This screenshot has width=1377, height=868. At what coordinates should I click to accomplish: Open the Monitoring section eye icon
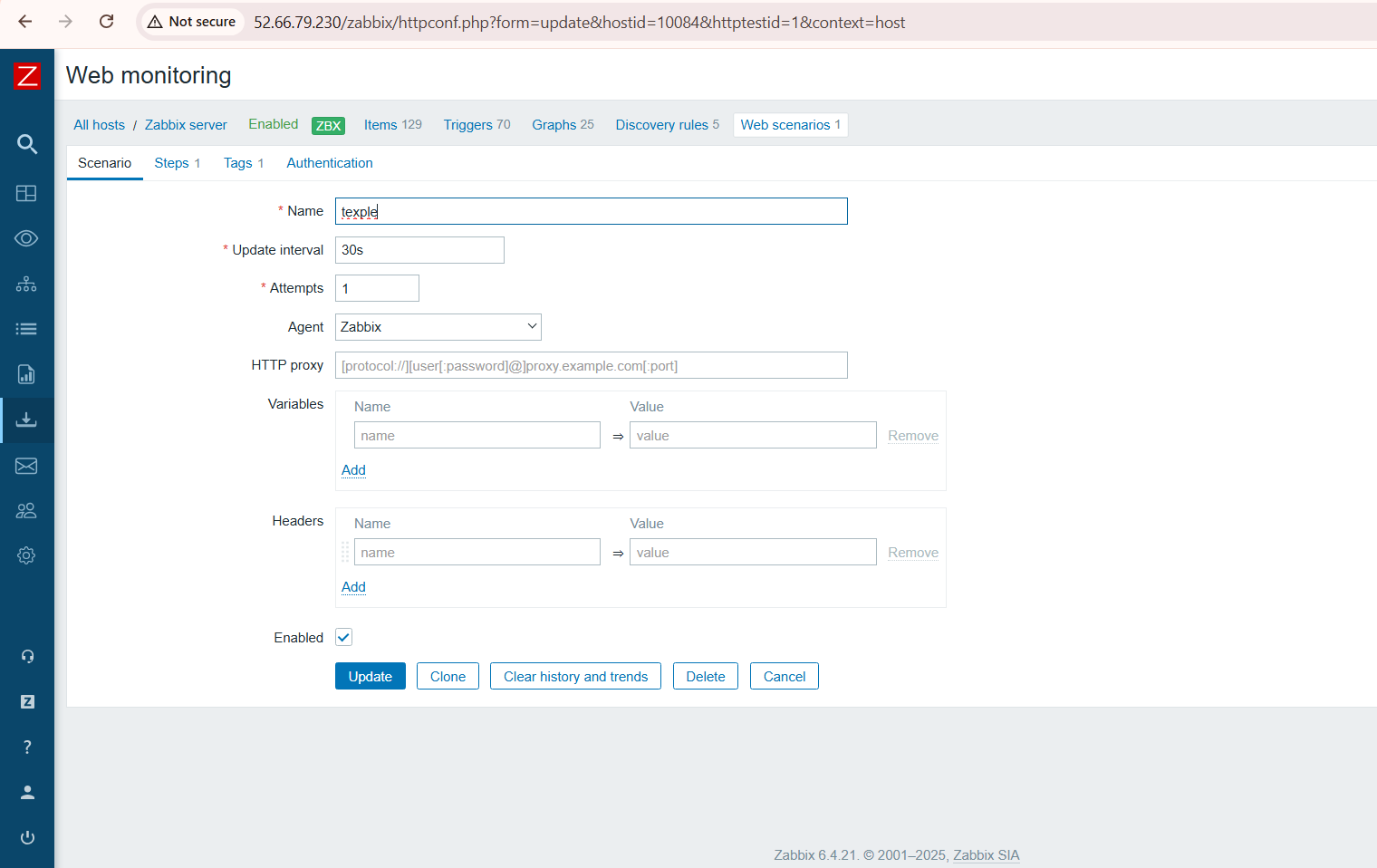27,238
